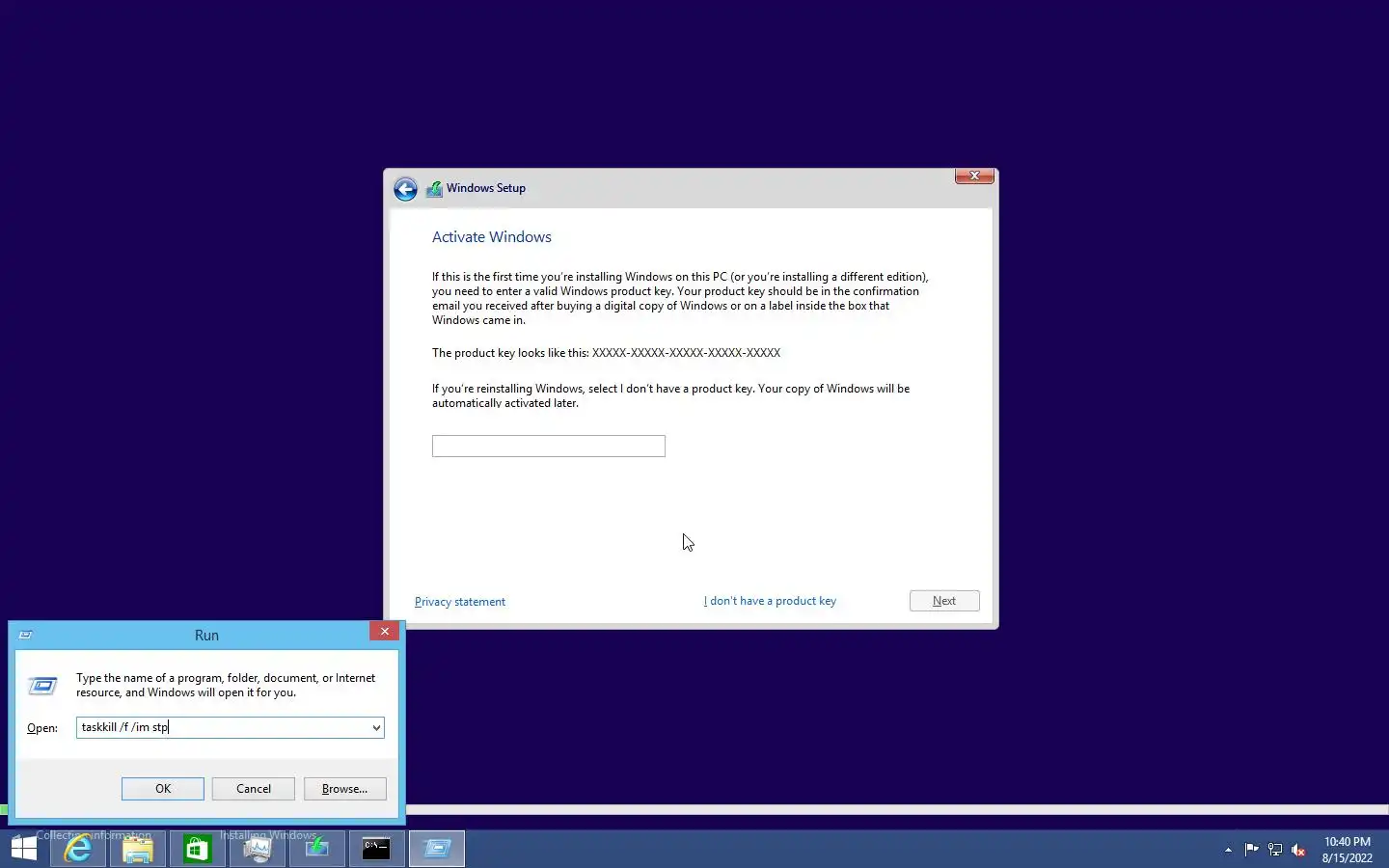Click OK in the Run dialog
The height and width of the screenshot is (868, 1389).
tap(163, 789)
